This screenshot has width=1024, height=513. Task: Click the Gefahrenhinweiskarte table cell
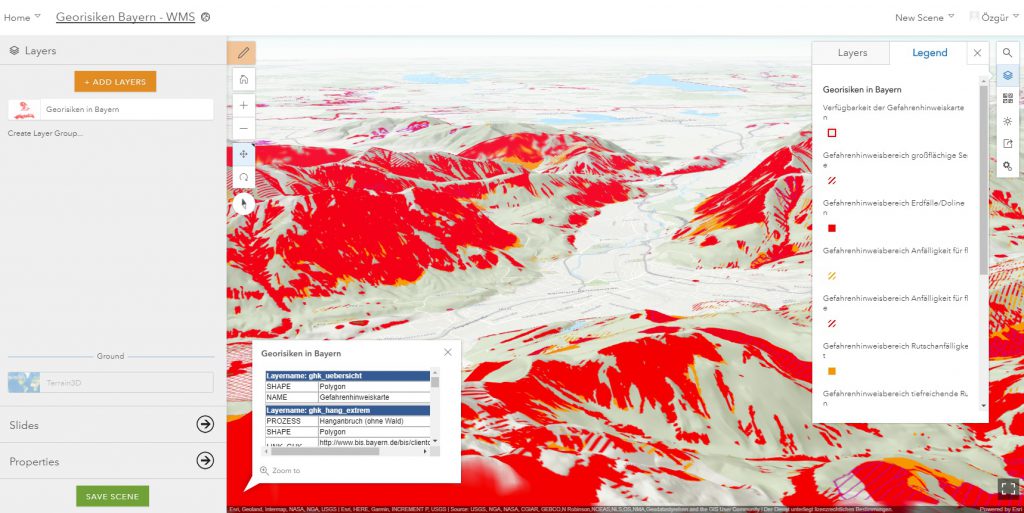(374, 397)
